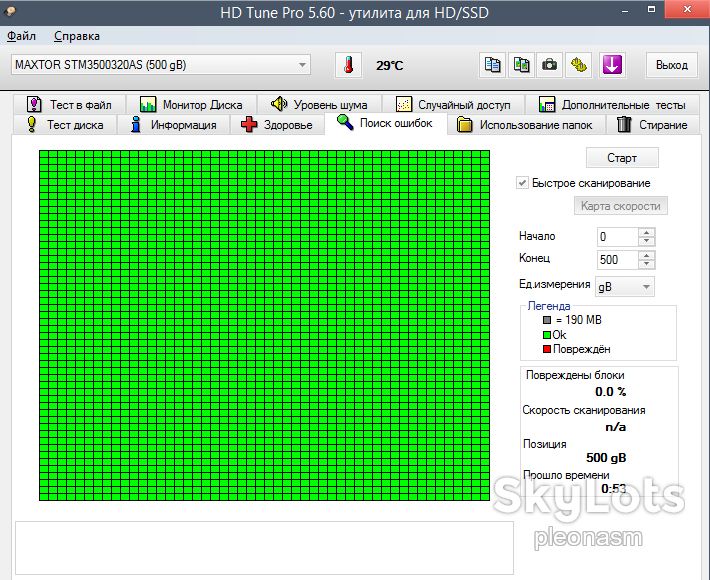Open the Файл menu
Screen dimensions: 710x580
pos(21,36)
